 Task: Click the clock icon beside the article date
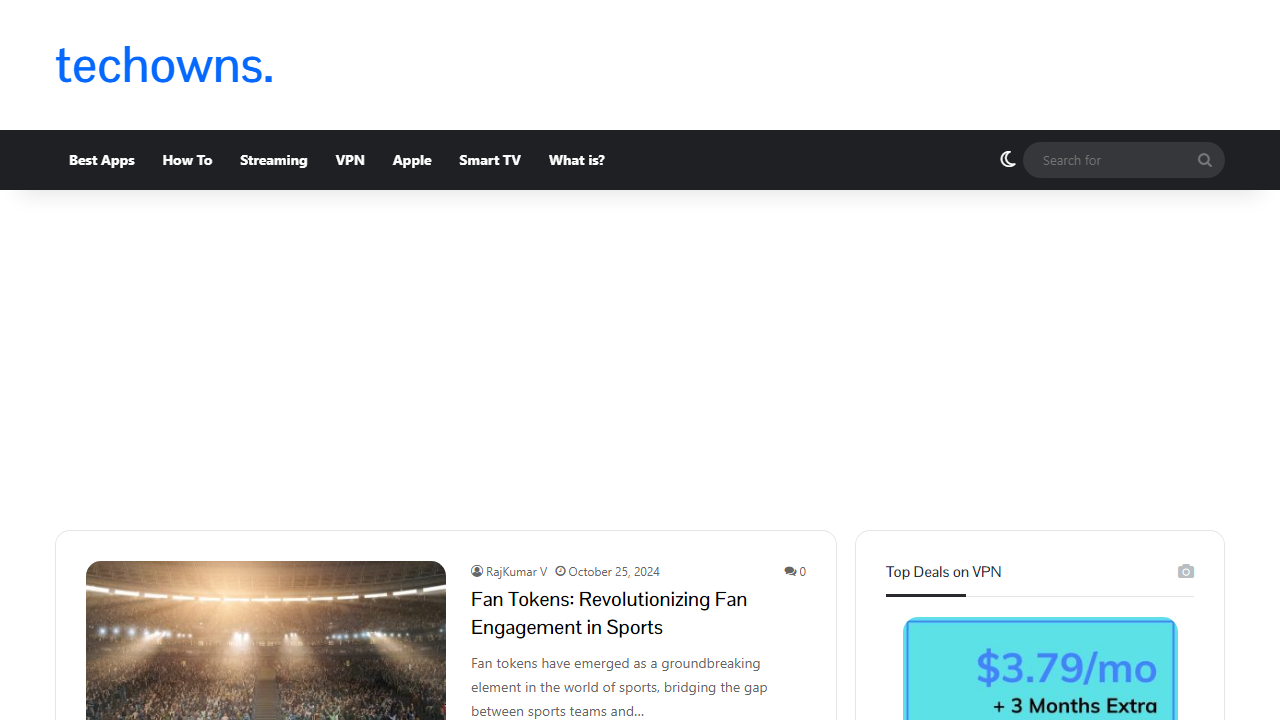coord(560,571)
